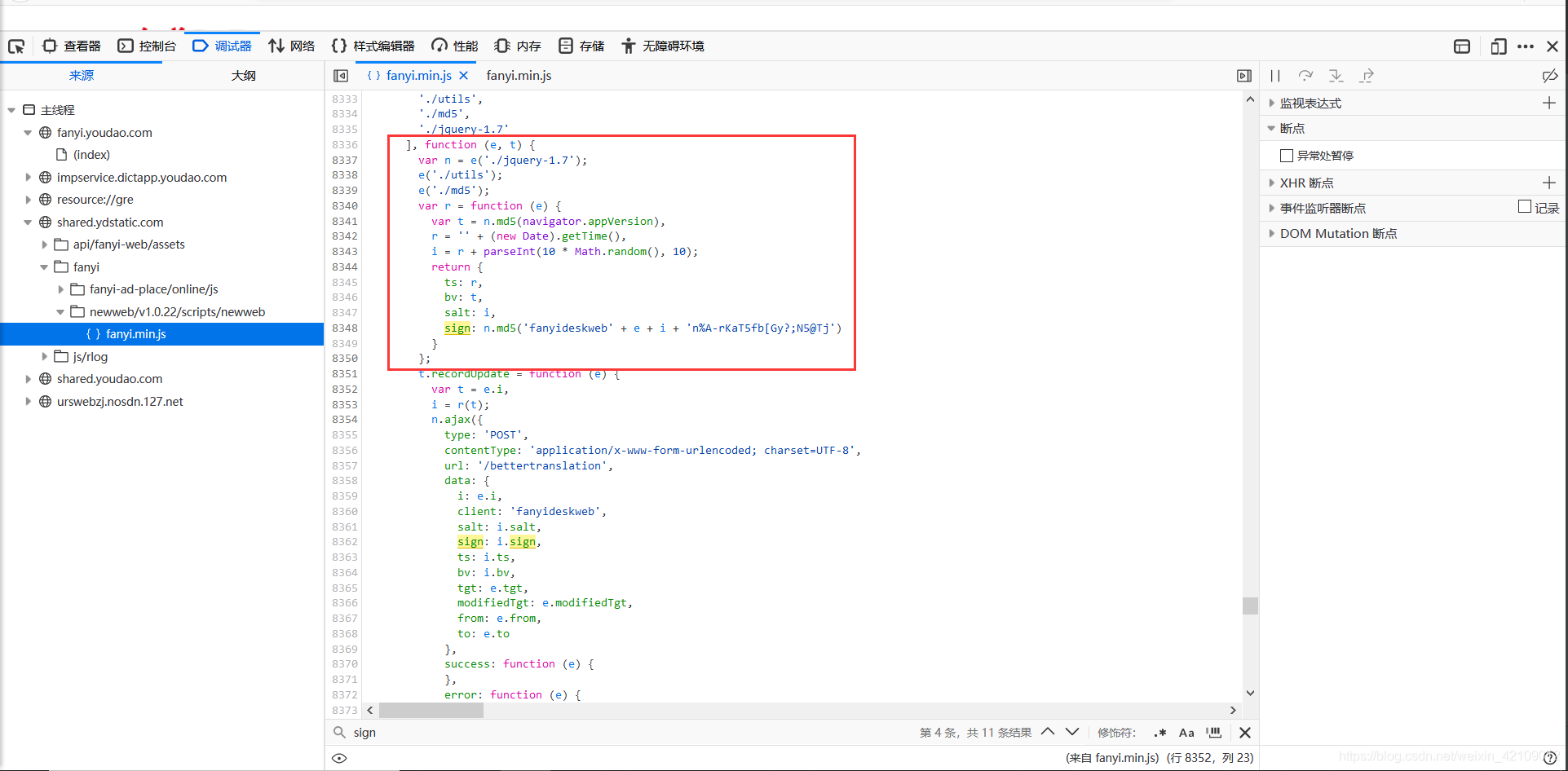The image size is (1568, 771).
Task: Click the vertical code scrollbar thumb
Action: pos(1250,606)
